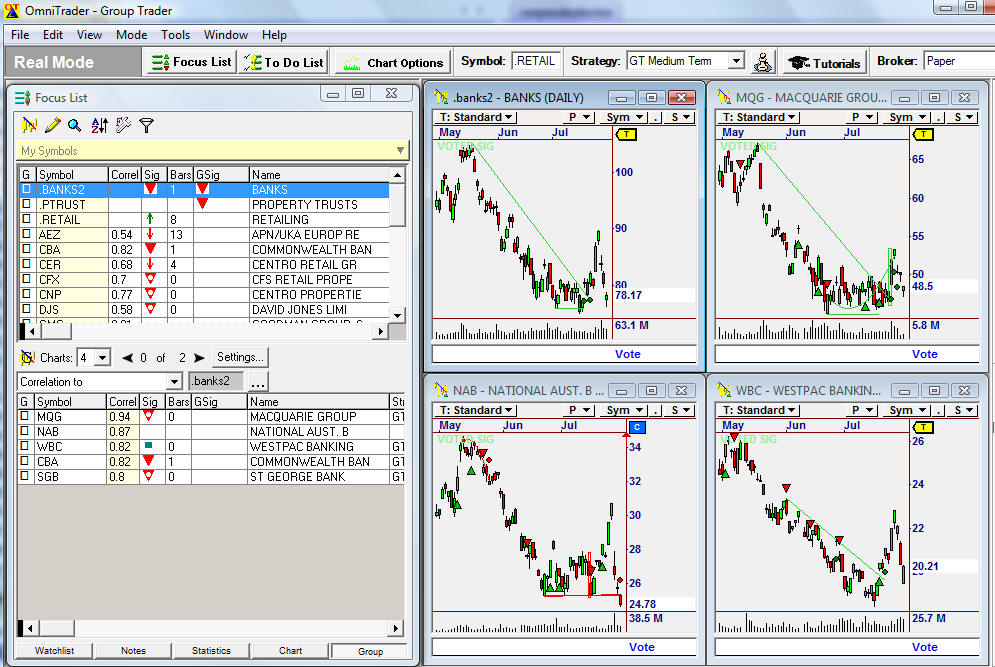
Task: Switch to the Watchlist tab
Action: tap(55, 650)
